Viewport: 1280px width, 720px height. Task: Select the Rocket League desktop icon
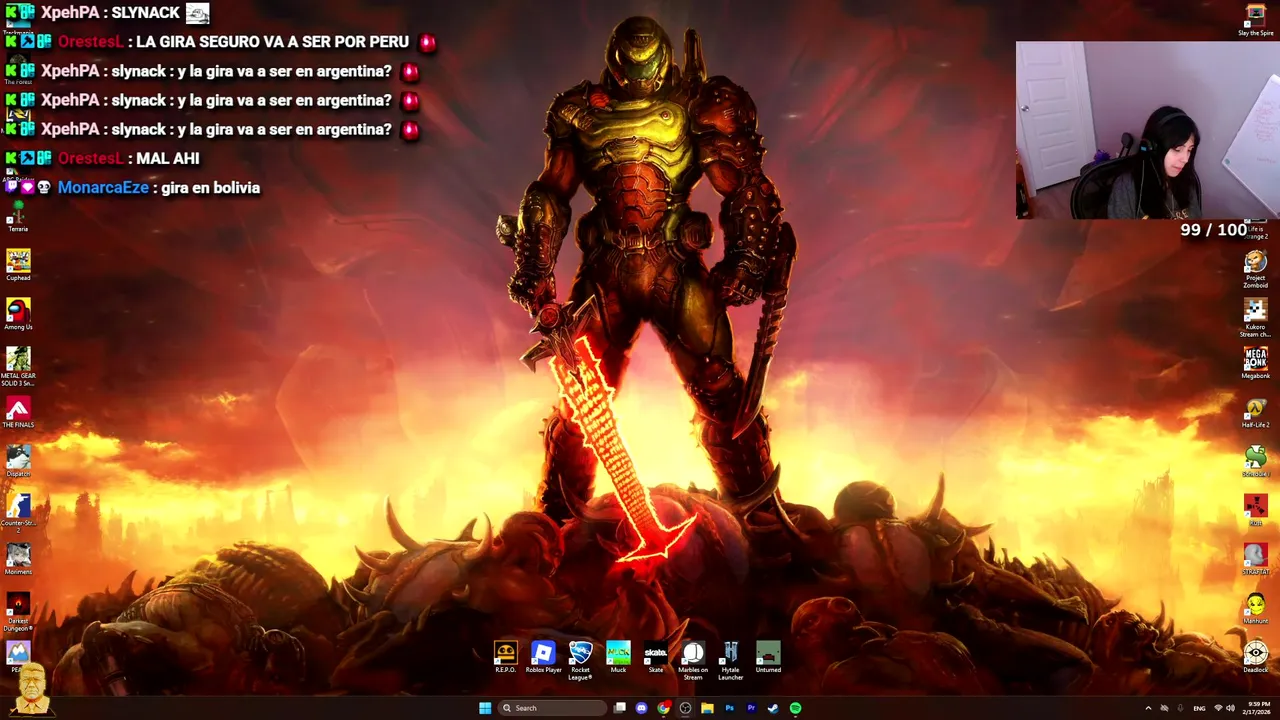(581, 661)
